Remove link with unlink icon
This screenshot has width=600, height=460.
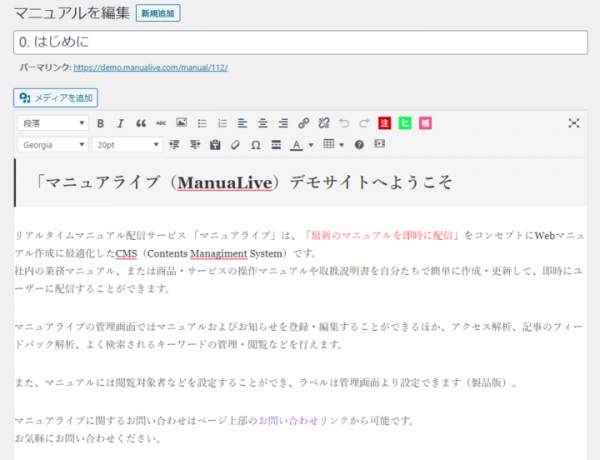pyautogui.click(x=324, y=123)
